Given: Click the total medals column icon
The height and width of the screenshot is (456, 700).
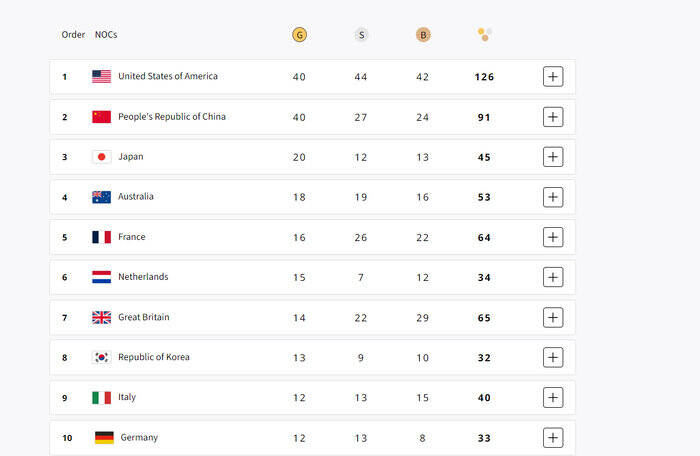Looking at the screenshot, I should pos(485,35).
